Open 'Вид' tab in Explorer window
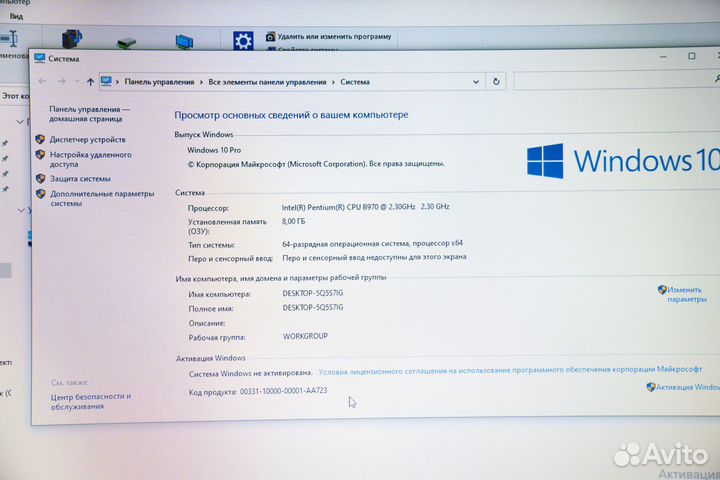Viewport: 720px width, 480px height. (x=16, y=16)
